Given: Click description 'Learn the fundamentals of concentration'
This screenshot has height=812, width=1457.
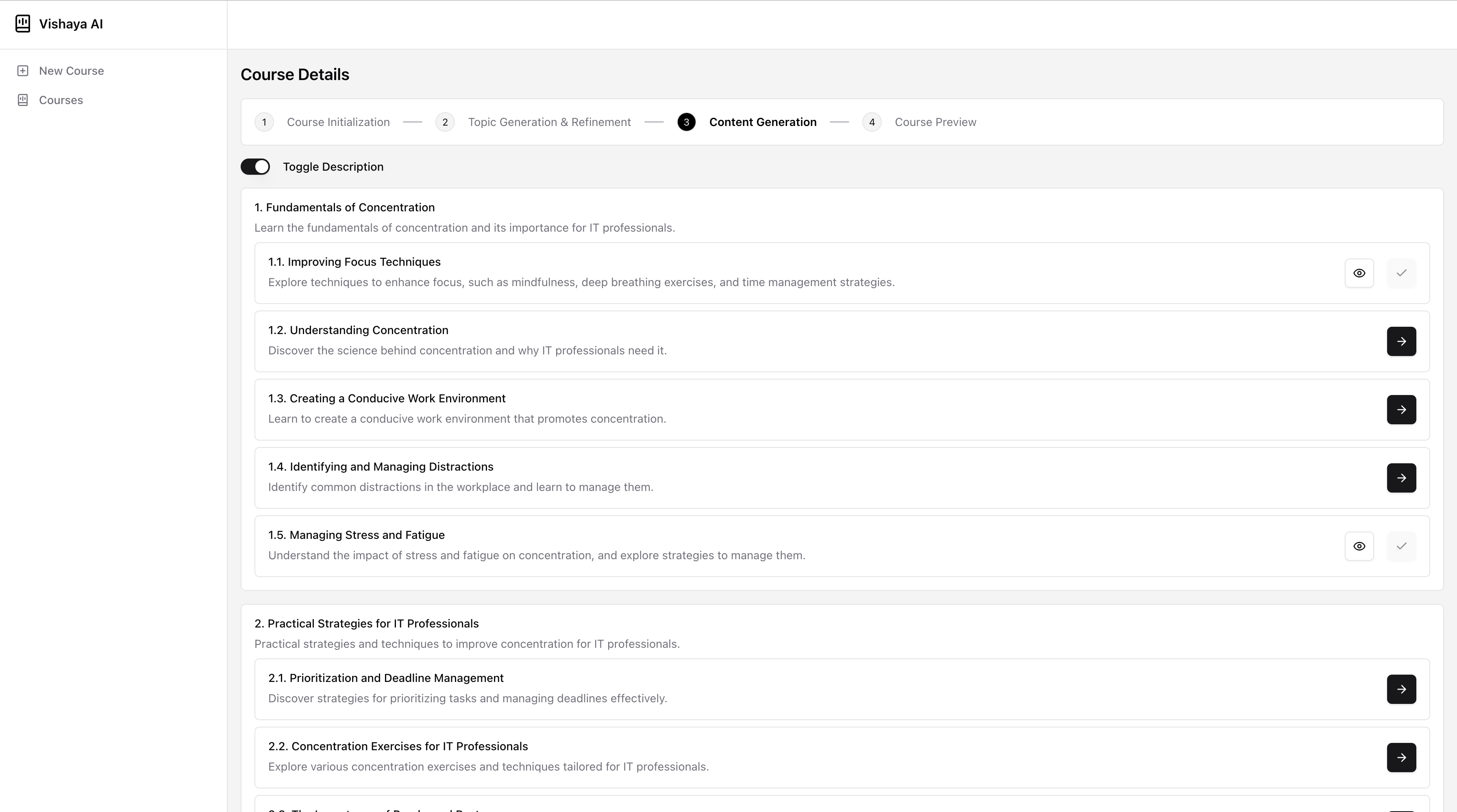Looking at the screenshot, I should [465, 228].
